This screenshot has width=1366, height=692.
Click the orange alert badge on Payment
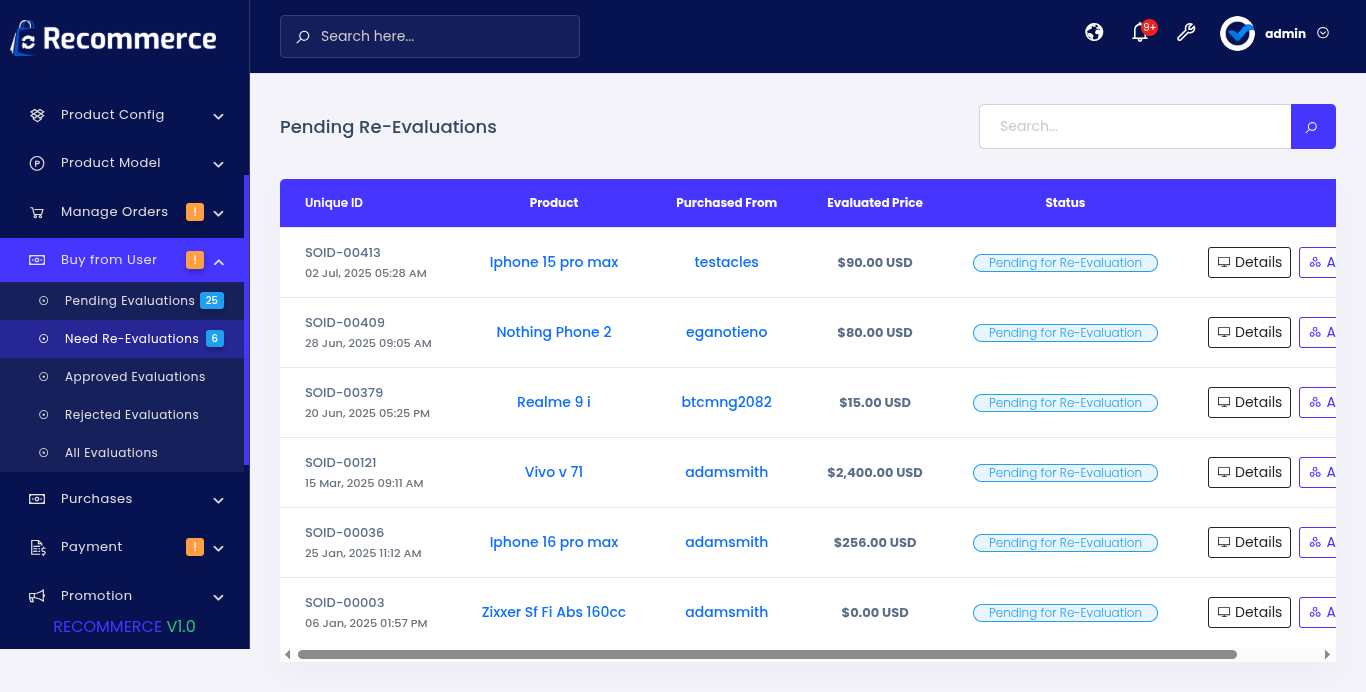pyautogui.click(x=195, y=547)
